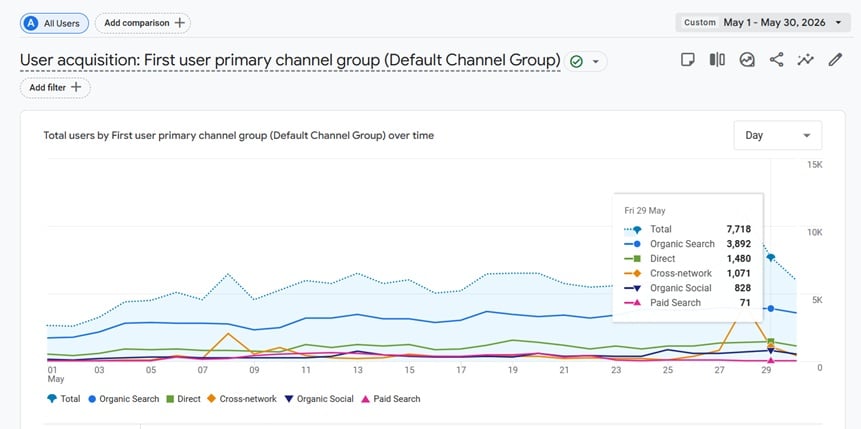Click the green check status icon
This screenshot has height=429, width=861.
[x=576, y=62]
